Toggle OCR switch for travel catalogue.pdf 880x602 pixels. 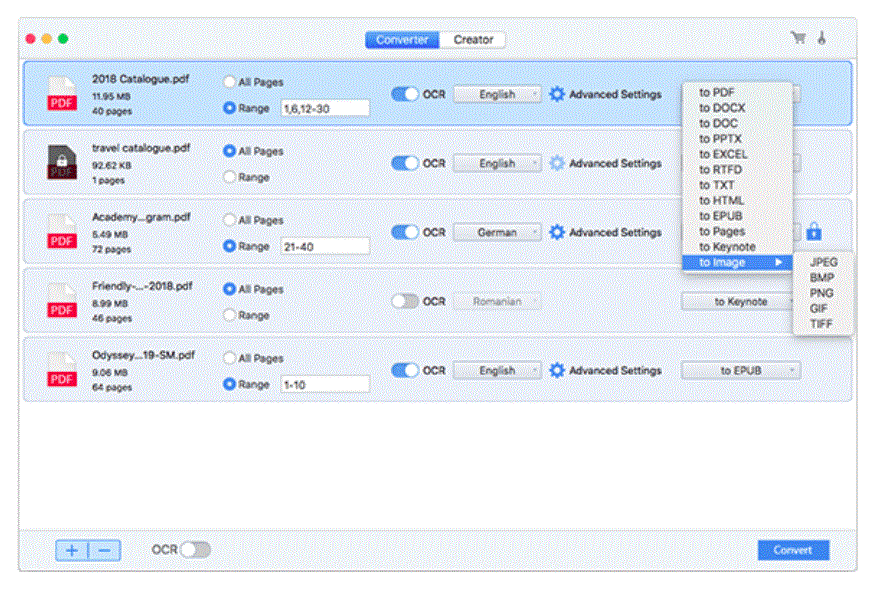click(405, 163)
